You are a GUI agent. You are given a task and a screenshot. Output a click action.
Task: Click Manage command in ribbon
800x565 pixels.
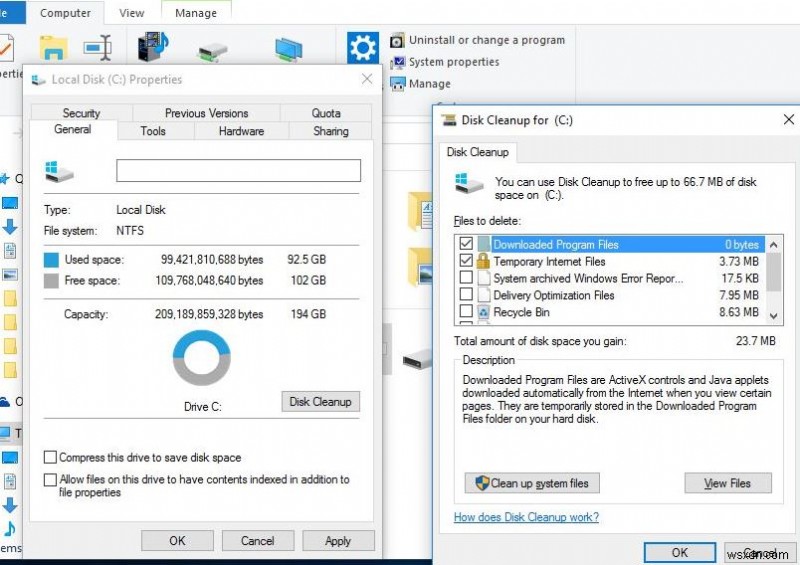[430, 84]
